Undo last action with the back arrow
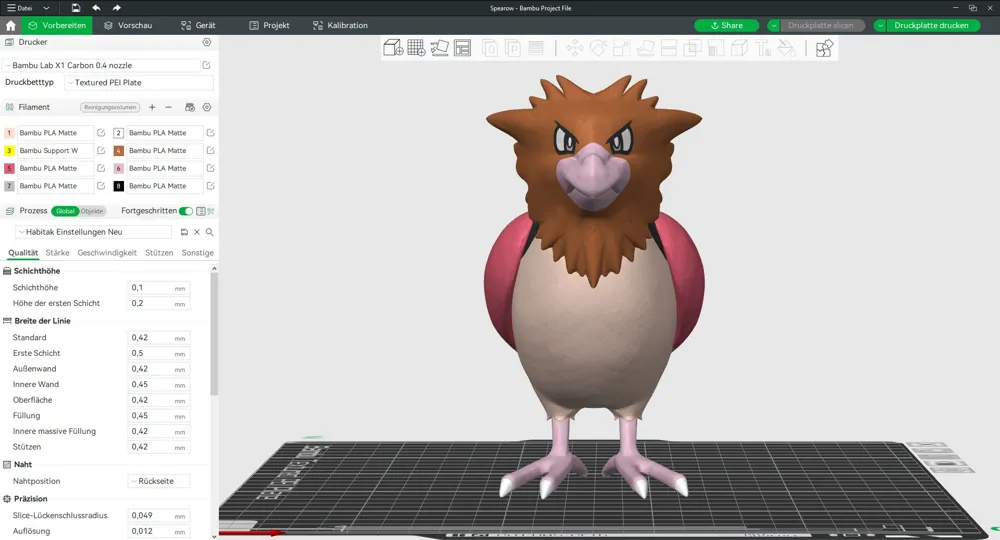 pyautogui.click(x=96, y=8)
